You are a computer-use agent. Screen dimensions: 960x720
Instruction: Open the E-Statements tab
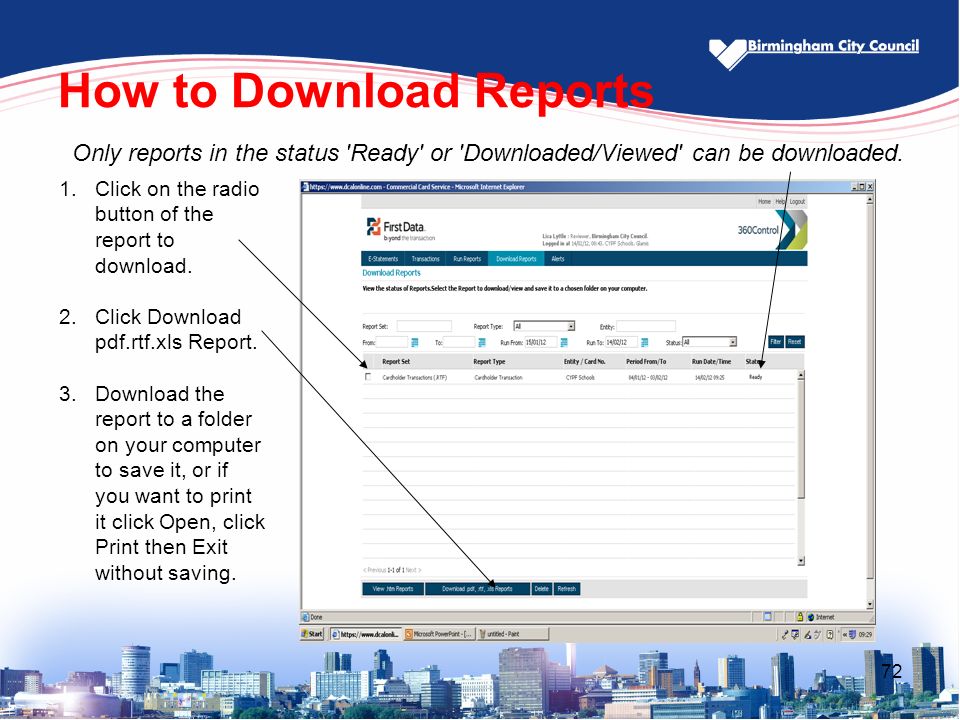click(383, 259)
